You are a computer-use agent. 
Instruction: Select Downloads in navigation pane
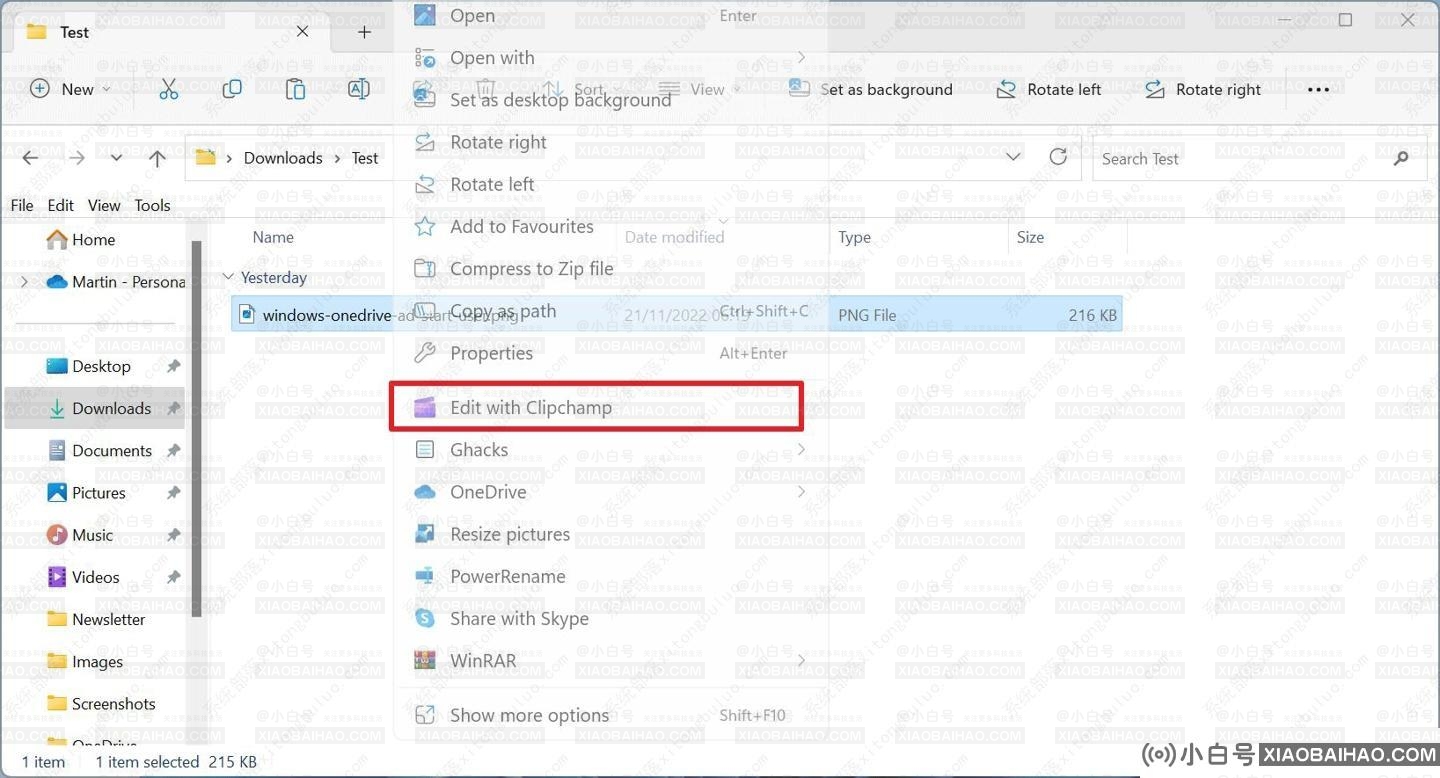click(94, 408)
